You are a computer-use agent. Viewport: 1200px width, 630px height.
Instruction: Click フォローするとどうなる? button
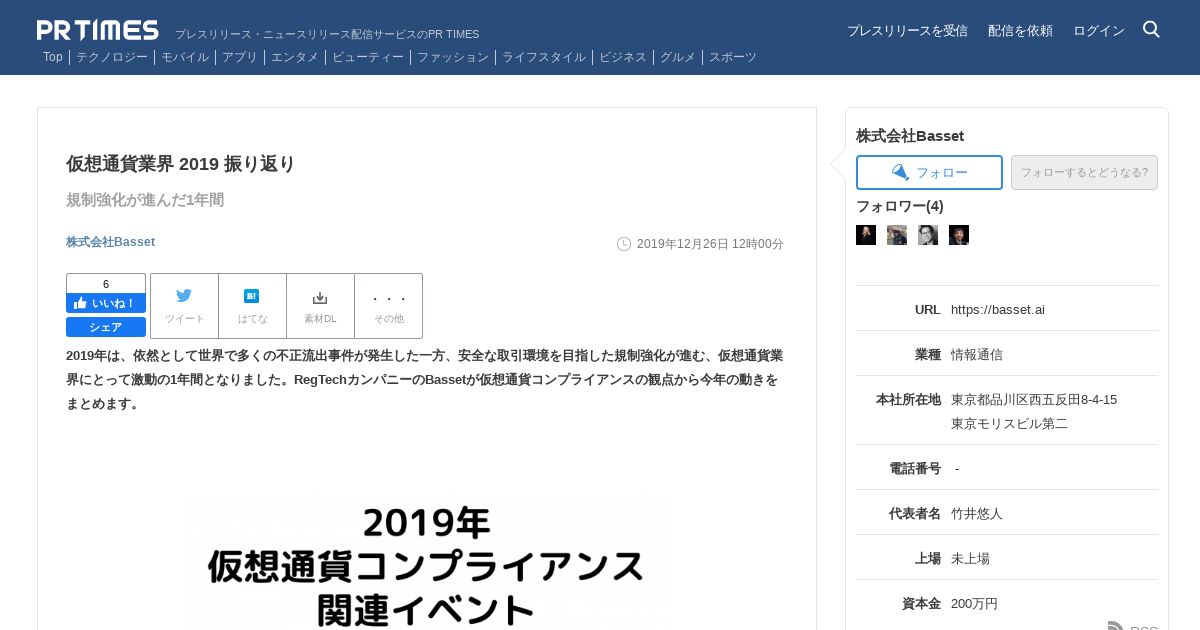1084,172
